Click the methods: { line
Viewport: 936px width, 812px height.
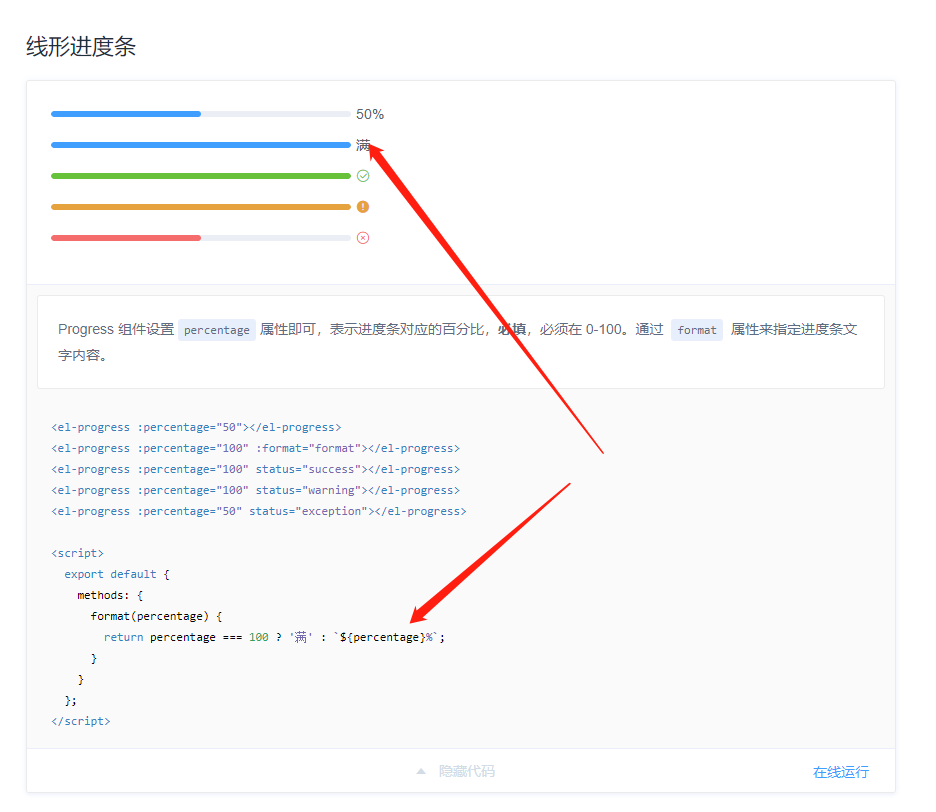(x=110, y=595)
